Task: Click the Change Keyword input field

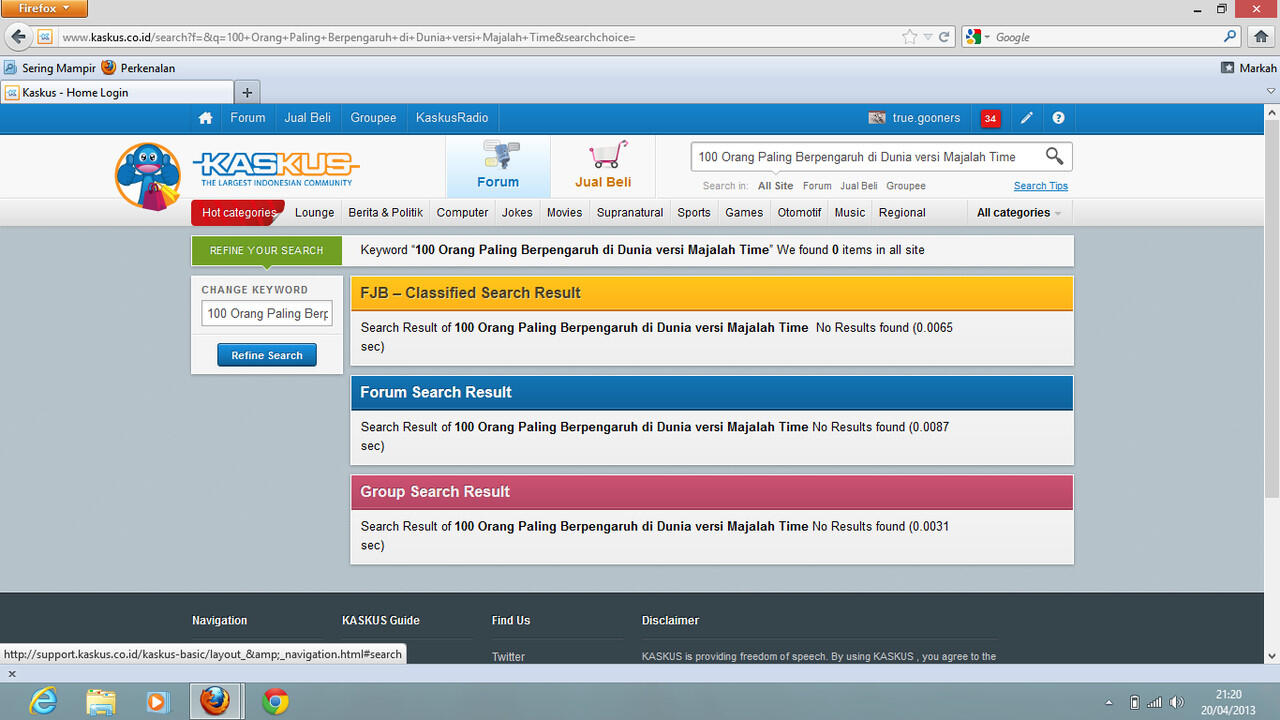Action: coord(267,313)
